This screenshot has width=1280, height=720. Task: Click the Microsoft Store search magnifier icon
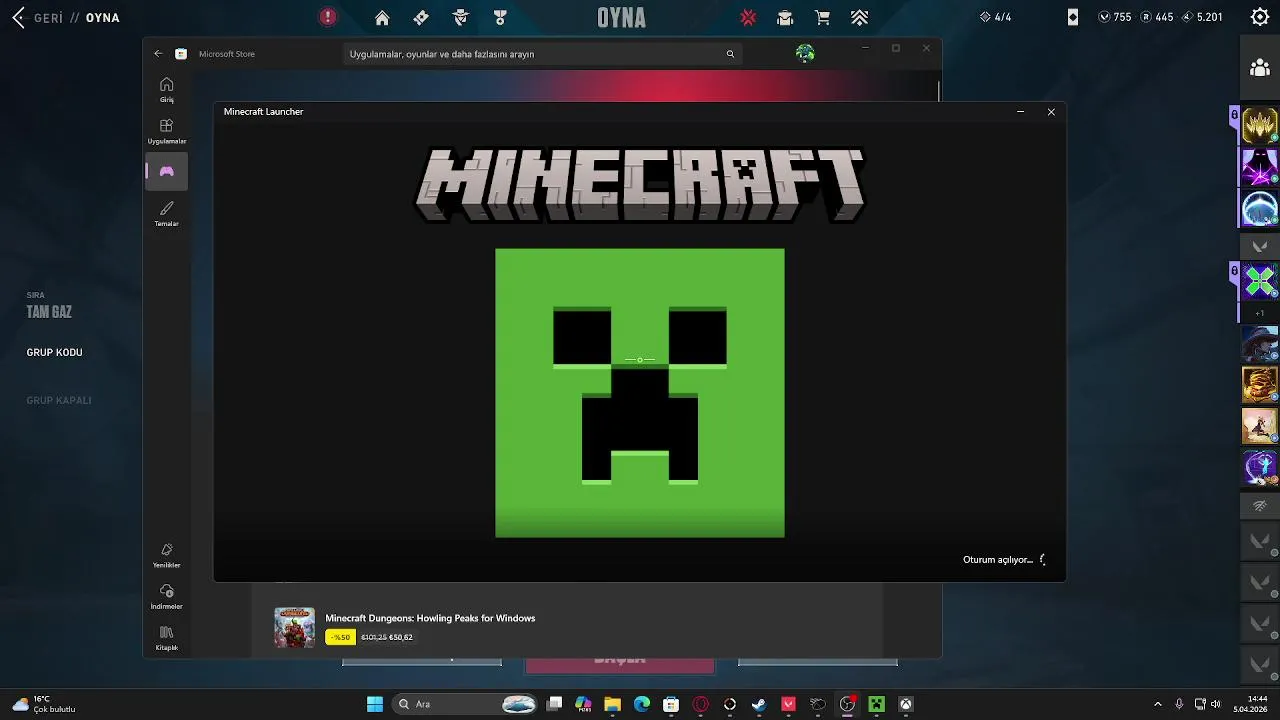(730, 54)
